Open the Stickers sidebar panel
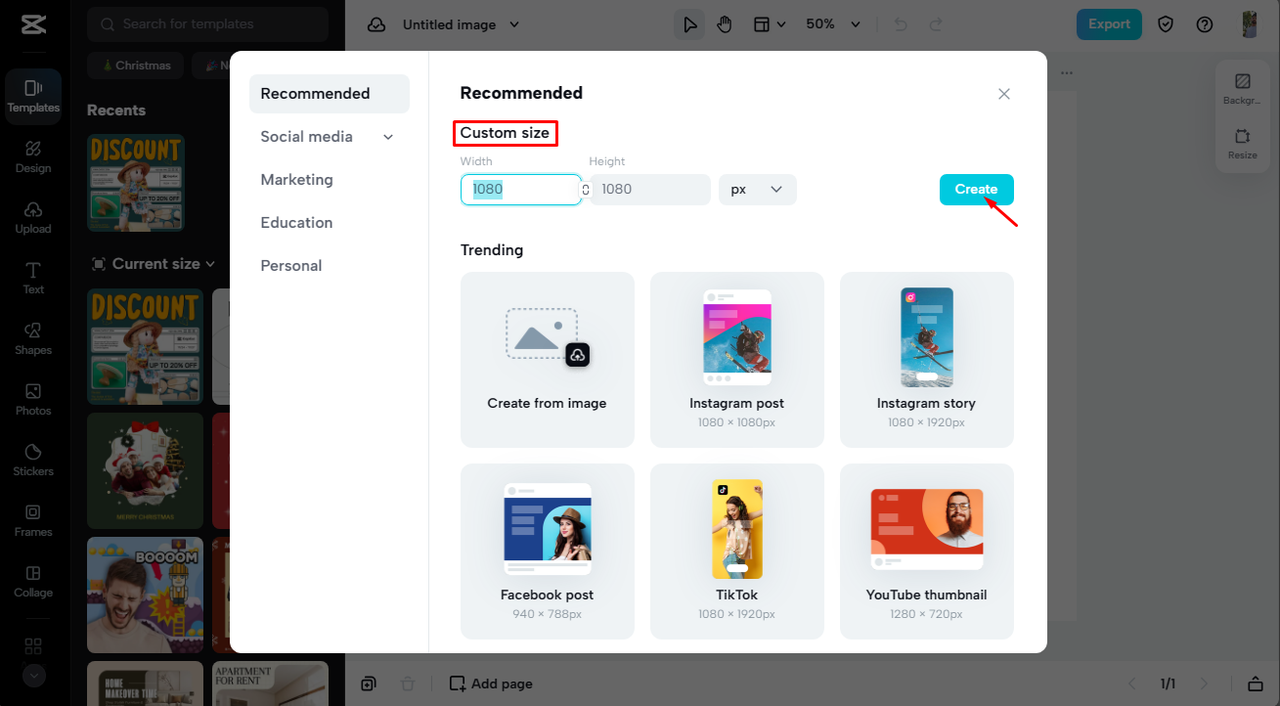 [33, 460]
